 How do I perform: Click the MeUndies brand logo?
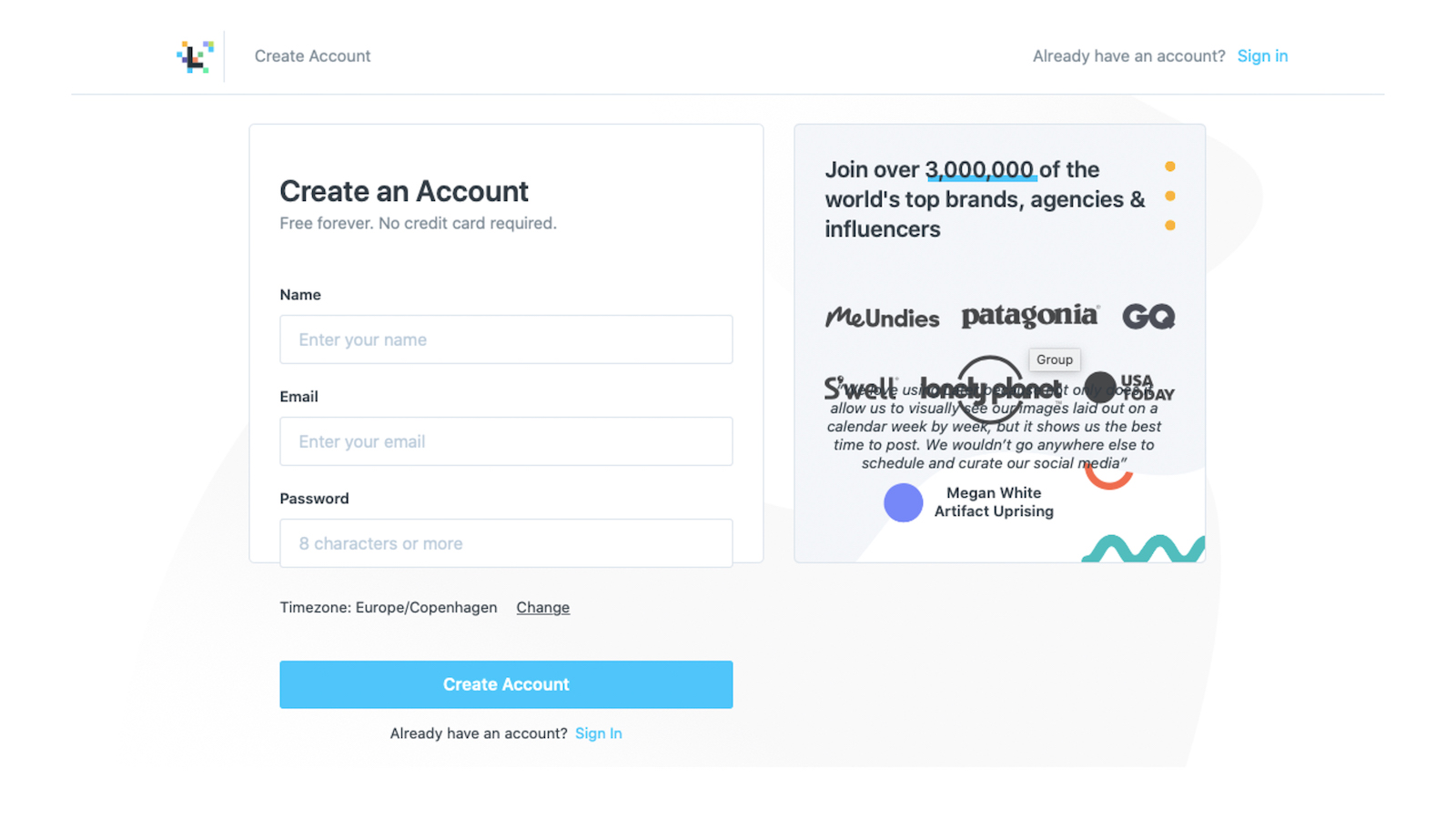pos(882,318)
